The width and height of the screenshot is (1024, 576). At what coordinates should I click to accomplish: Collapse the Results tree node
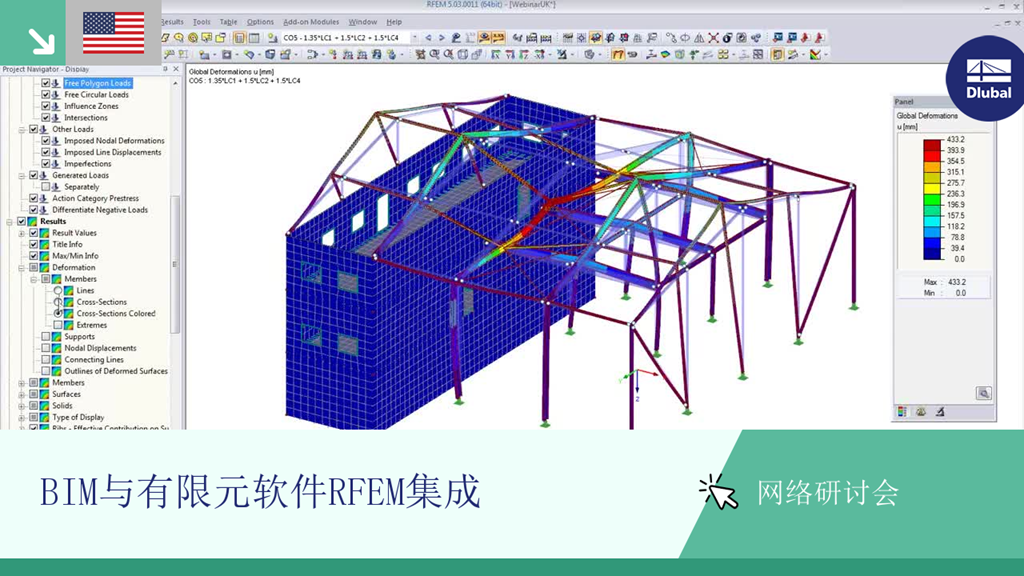(10, 221)
